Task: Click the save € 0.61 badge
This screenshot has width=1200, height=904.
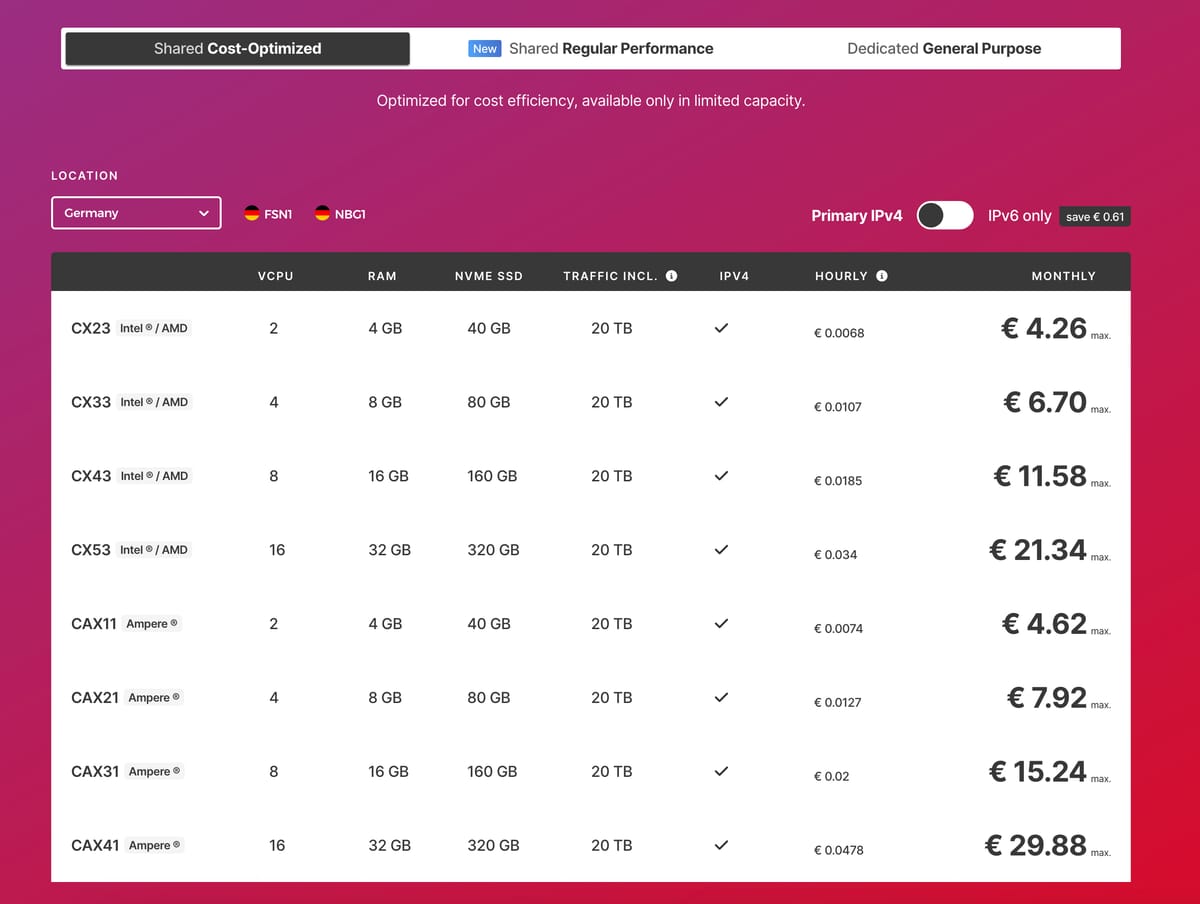Action: click(1095, 217)
